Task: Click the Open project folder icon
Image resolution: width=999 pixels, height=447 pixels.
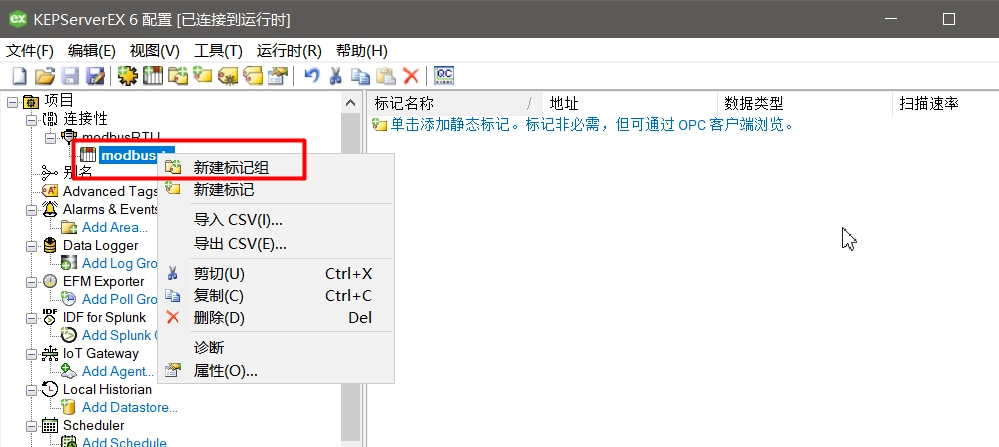Action: click(45, 76)
